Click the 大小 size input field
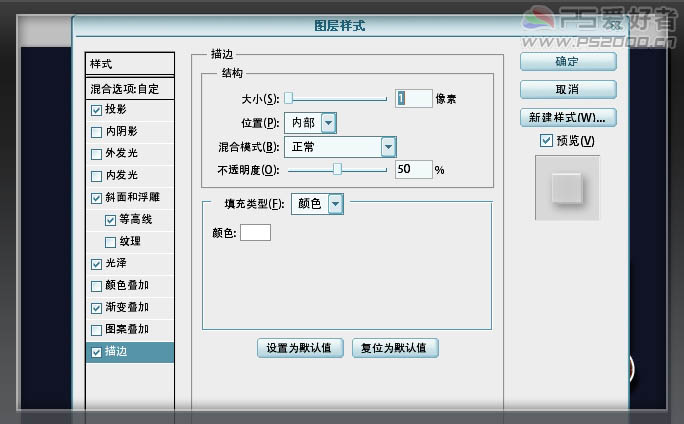Screen dimensions: 684x424 pos(414,99)
